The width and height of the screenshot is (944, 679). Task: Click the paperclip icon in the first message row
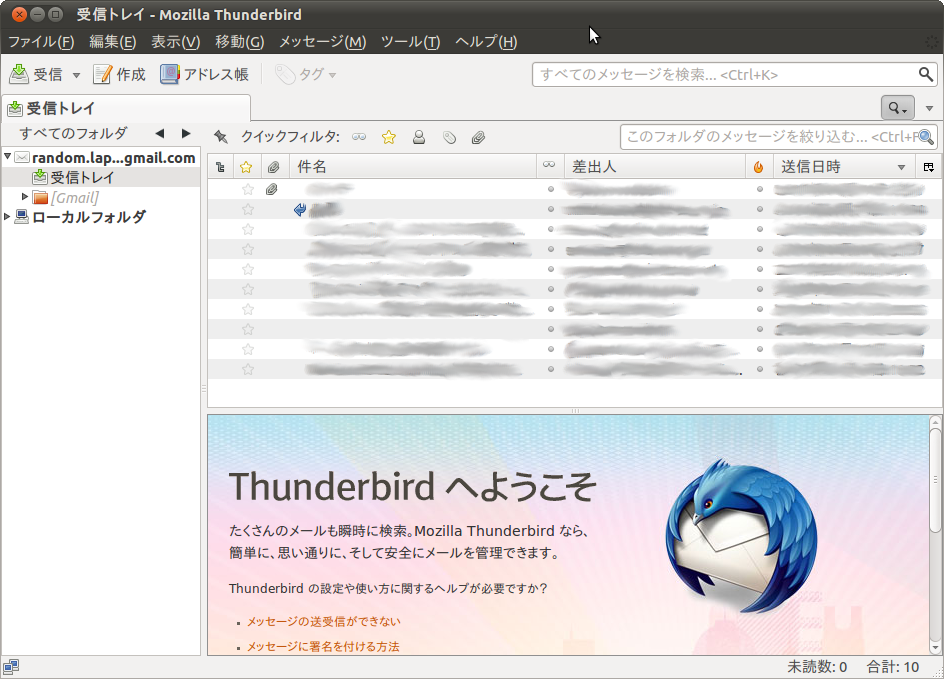[x=272, y=190]
